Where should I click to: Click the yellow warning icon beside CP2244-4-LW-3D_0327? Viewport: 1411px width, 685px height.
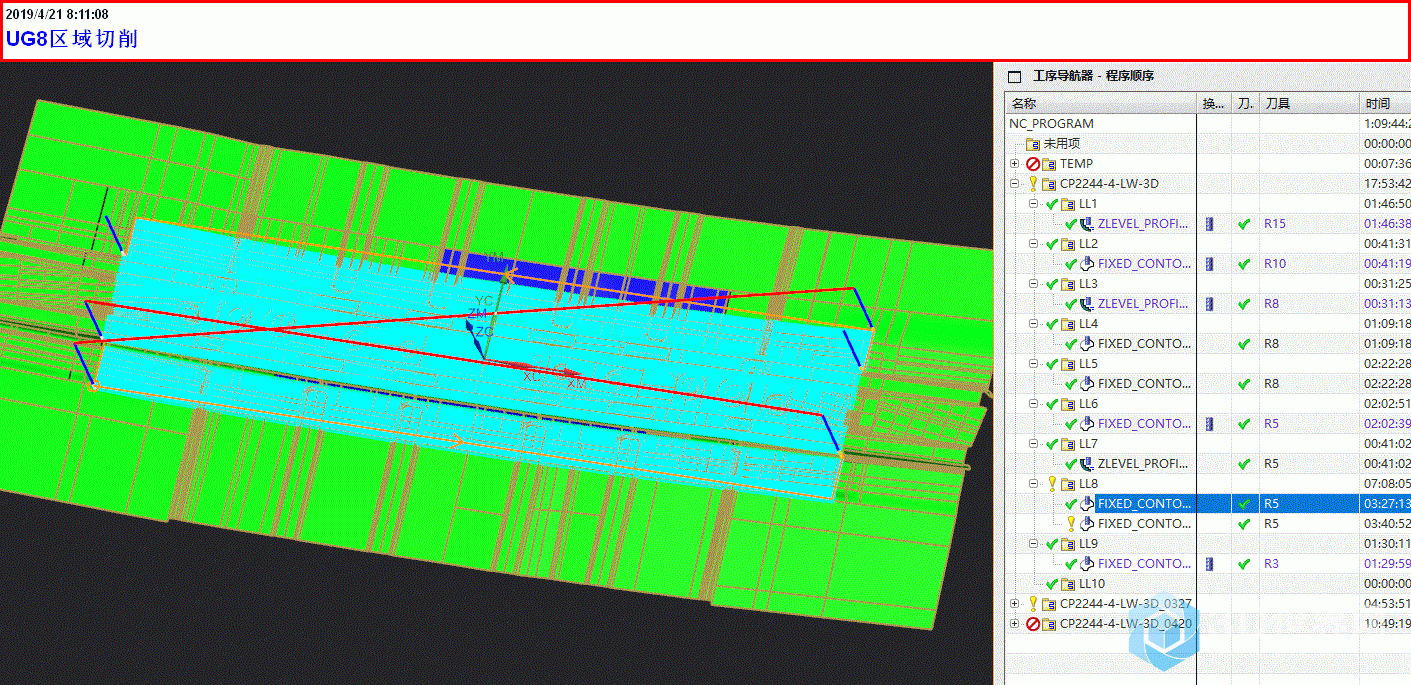tap(1033, 604)
